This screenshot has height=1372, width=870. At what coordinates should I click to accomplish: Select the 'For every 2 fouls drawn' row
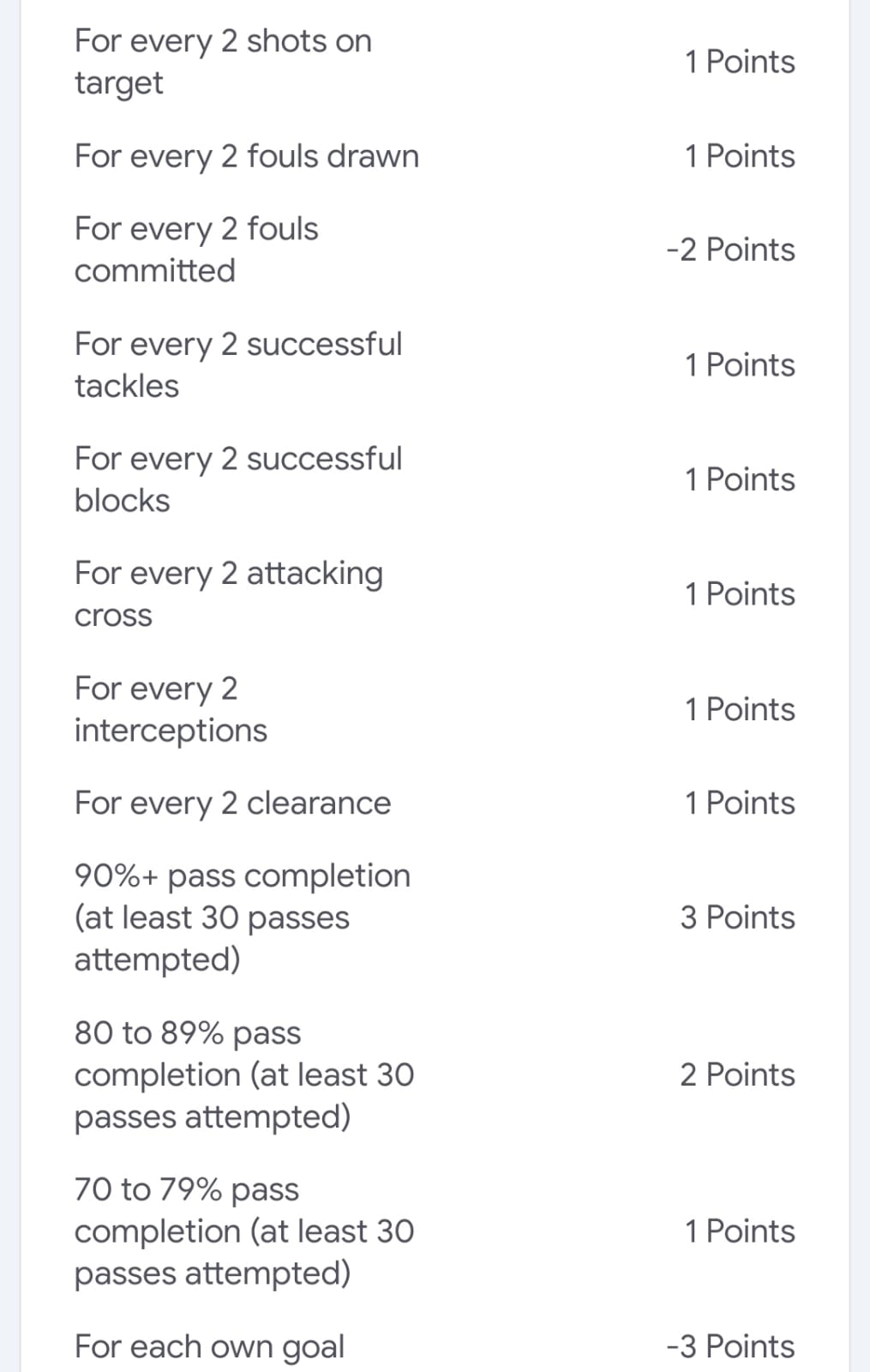click(x=247, y=156)
